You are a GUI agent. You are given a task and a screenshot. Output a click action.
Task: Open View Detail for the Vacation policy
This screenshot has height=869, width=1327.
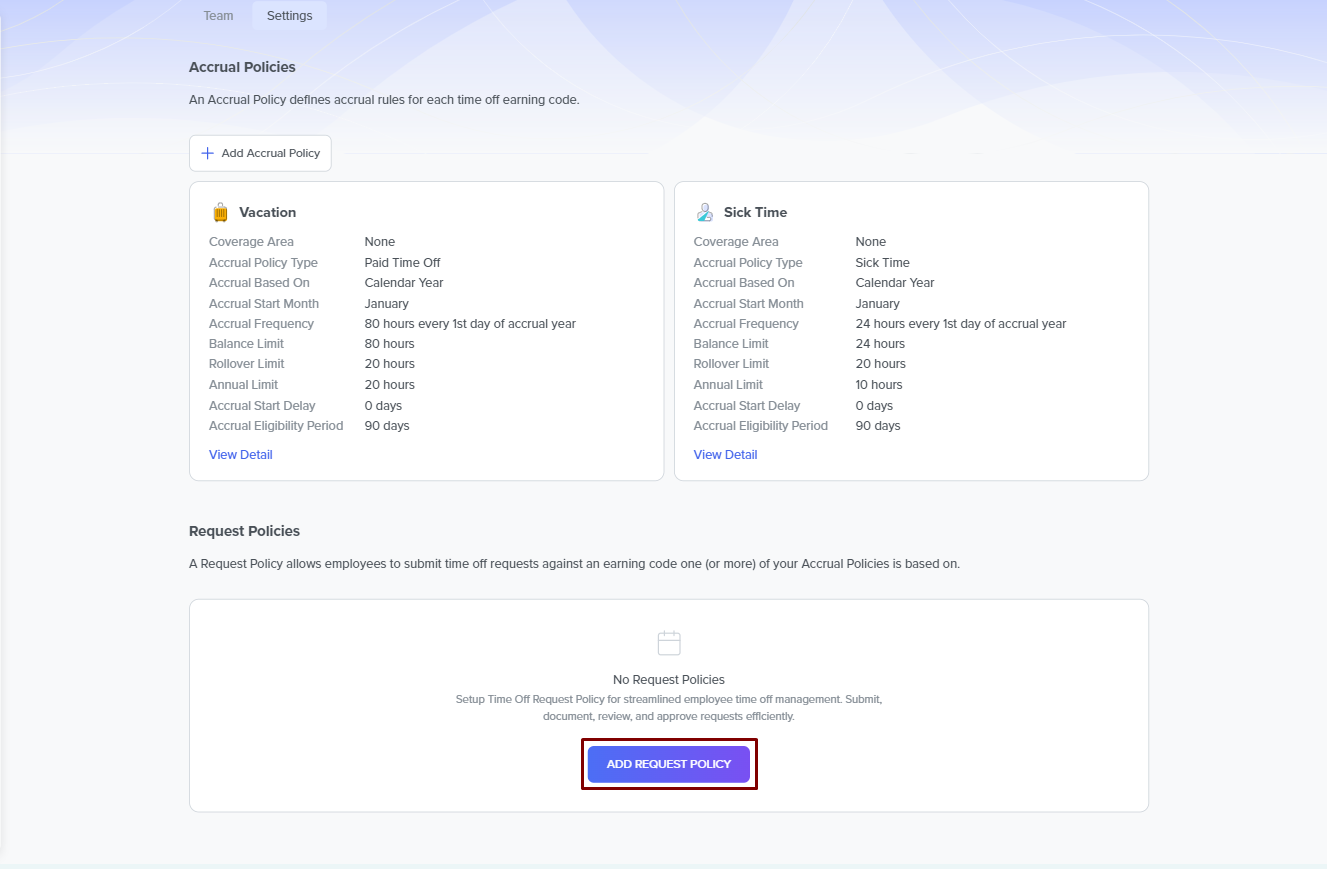240,455
